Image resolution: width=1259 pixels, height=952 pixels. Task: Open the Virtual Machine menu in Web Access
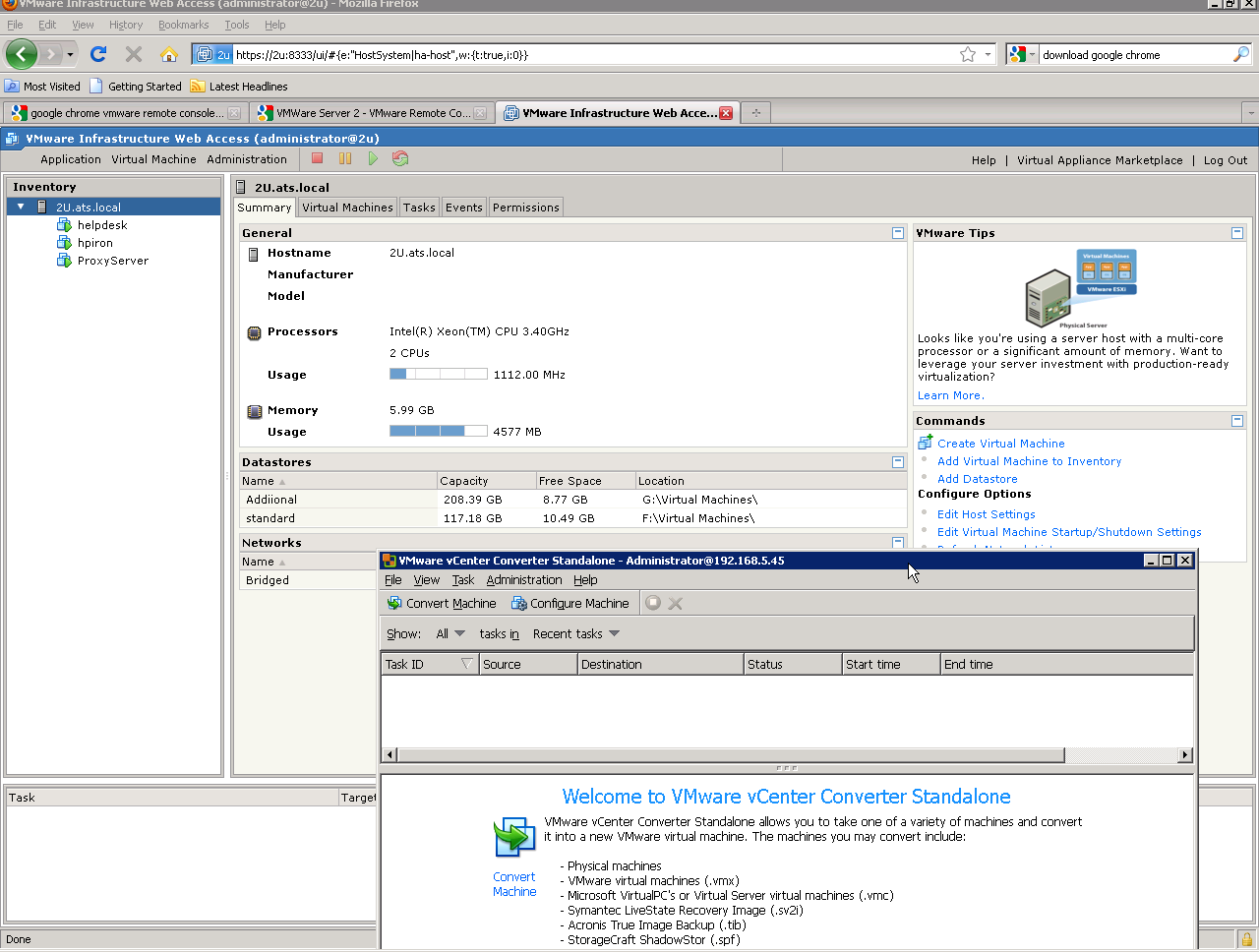tap(153, 159)
